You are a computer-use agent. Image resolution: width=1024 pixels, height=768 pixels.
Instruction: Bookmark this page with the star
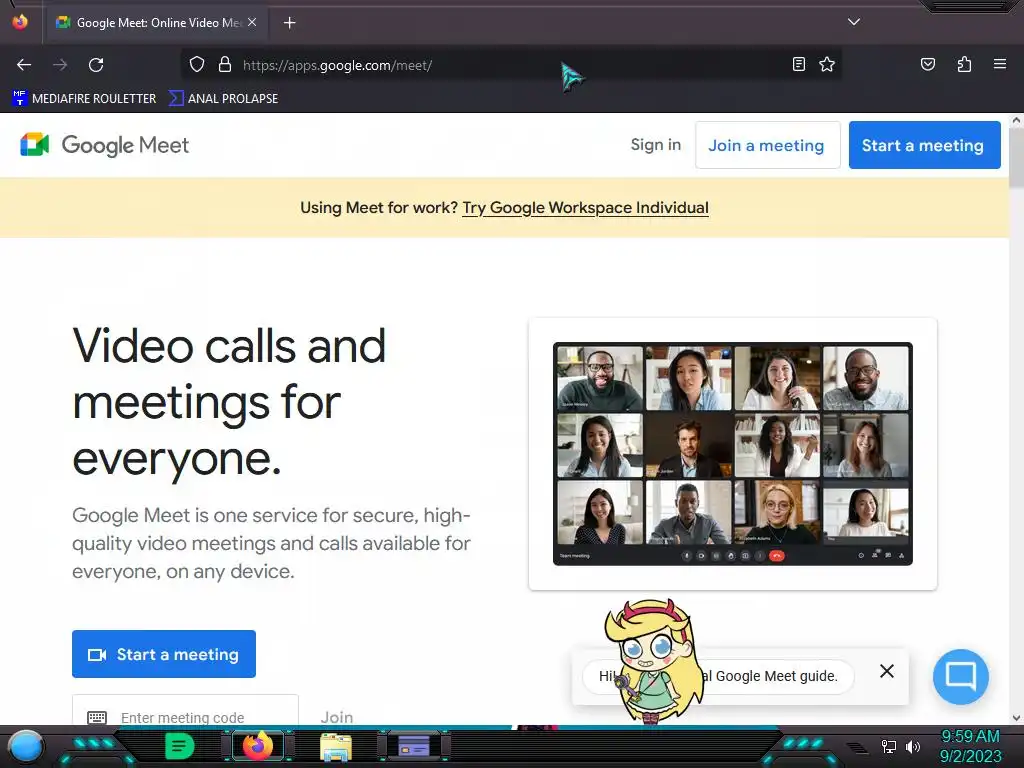tap(827, 64)
